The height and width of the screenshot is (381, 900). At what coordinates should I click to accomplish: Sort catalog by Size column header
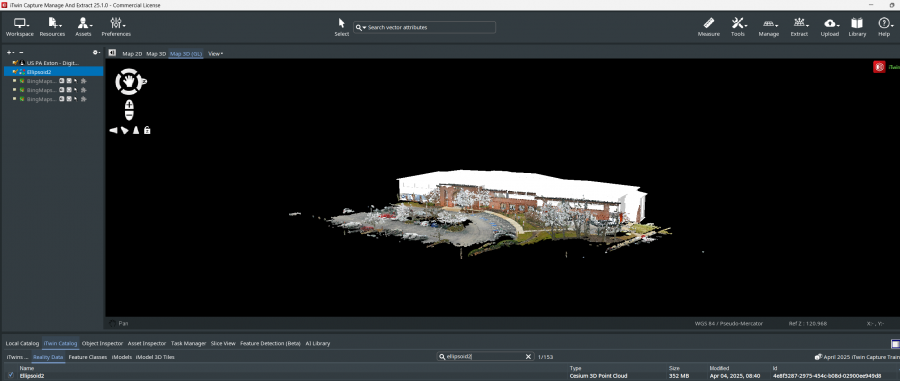tap(674, 368)
